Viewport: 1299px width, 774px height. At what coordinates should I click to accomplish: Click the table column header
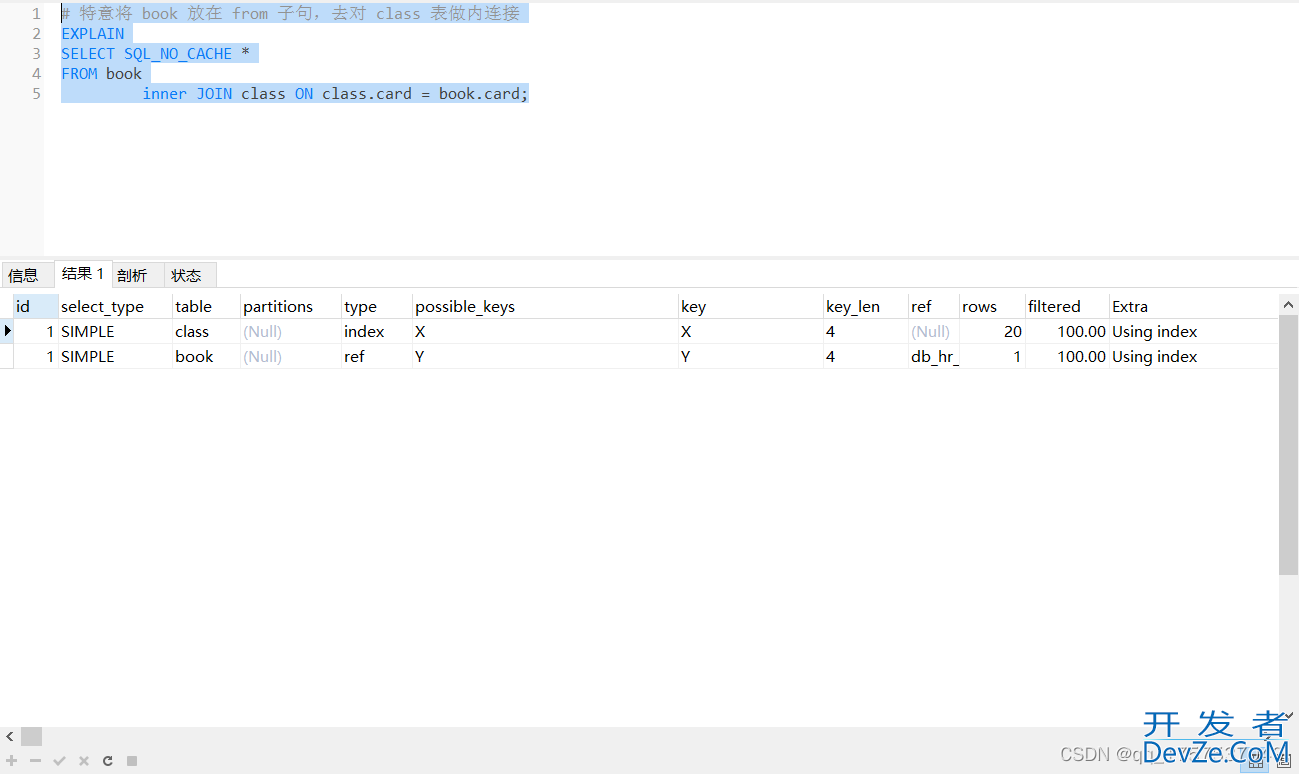(206, 306)
